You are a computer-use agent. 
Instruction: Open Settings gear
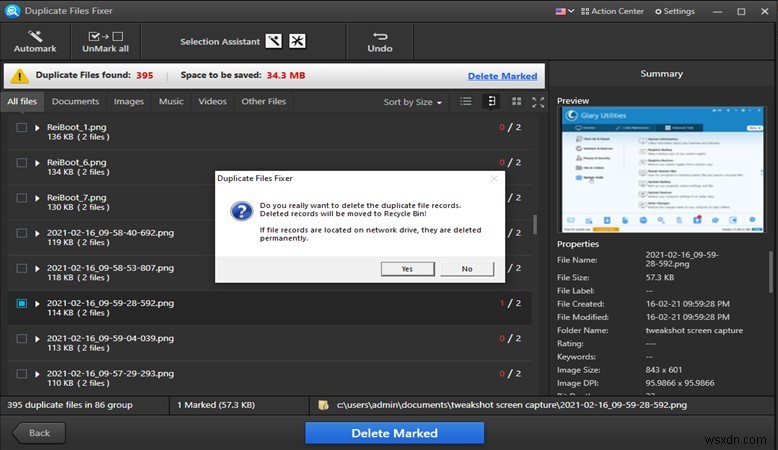[x=675, y=11]
